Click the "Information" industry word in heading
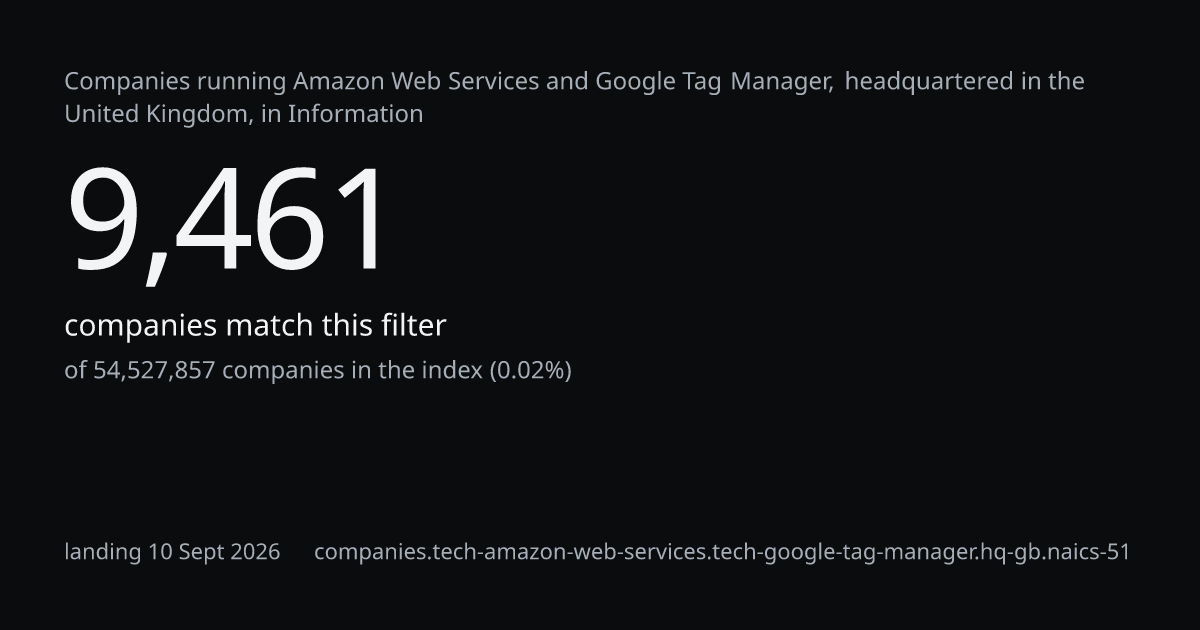 pos(355,114)
